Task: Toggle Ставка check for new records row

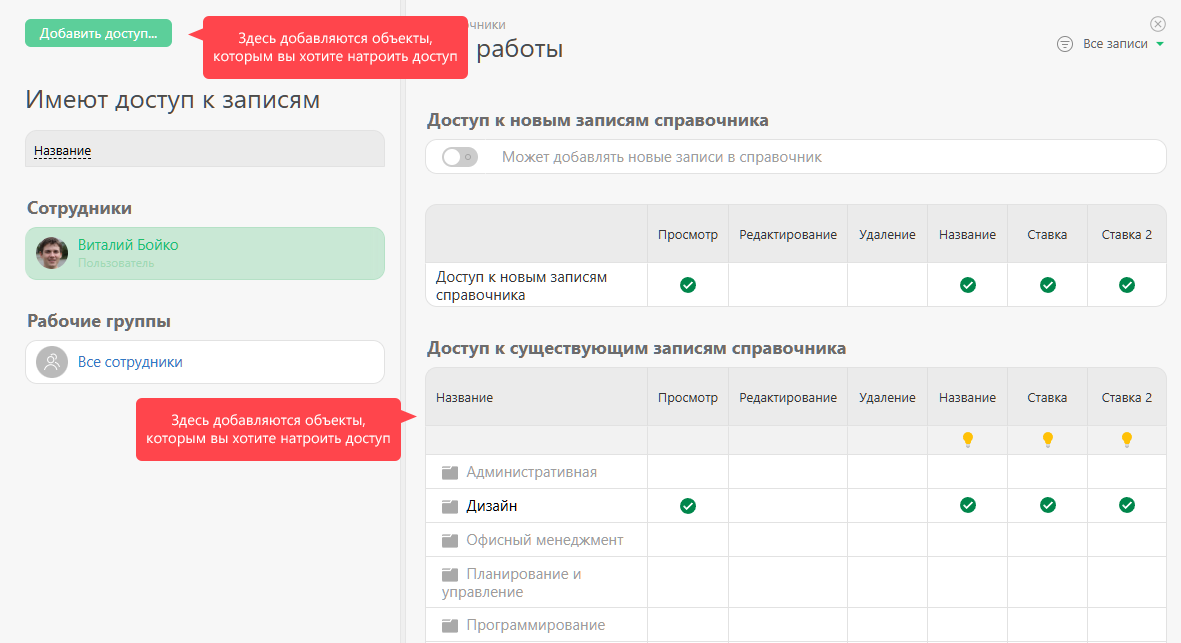Action: (x=1048, y=285)
